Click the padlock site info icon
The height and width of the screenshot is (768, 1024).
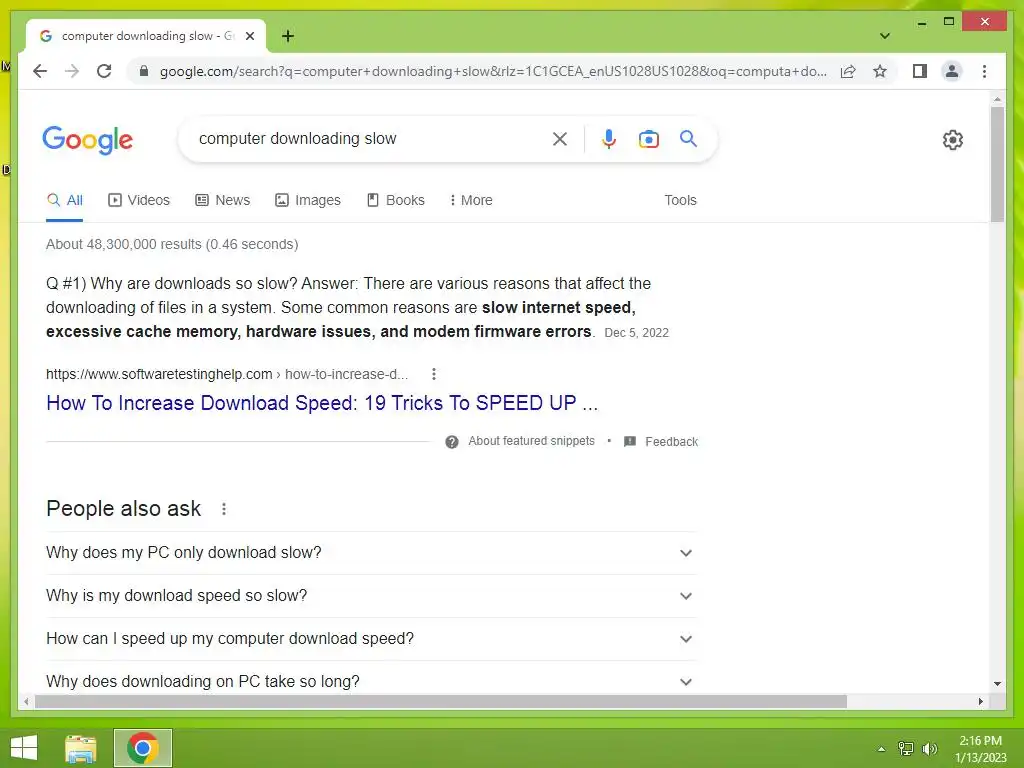pyautogui.click(x=144, y=71)
